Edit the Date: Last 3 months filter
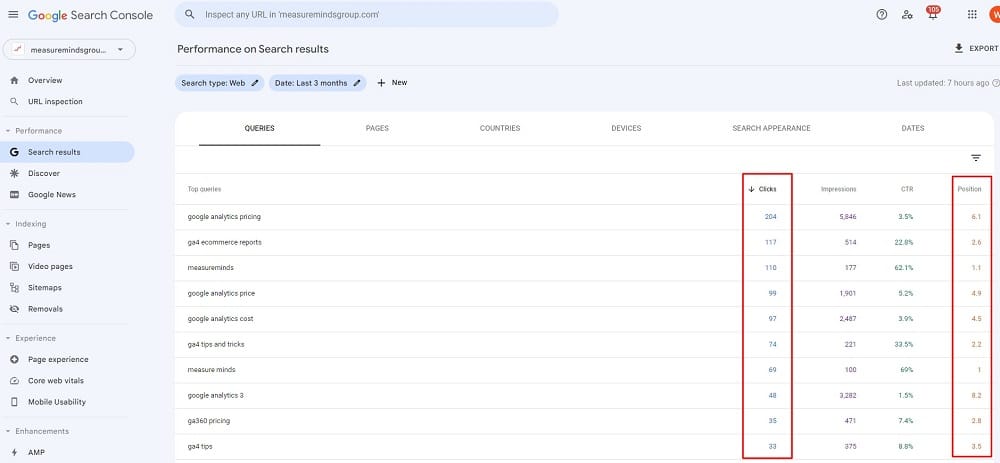The height and width of the screenshot is (463, 1000). click(317, 83)
